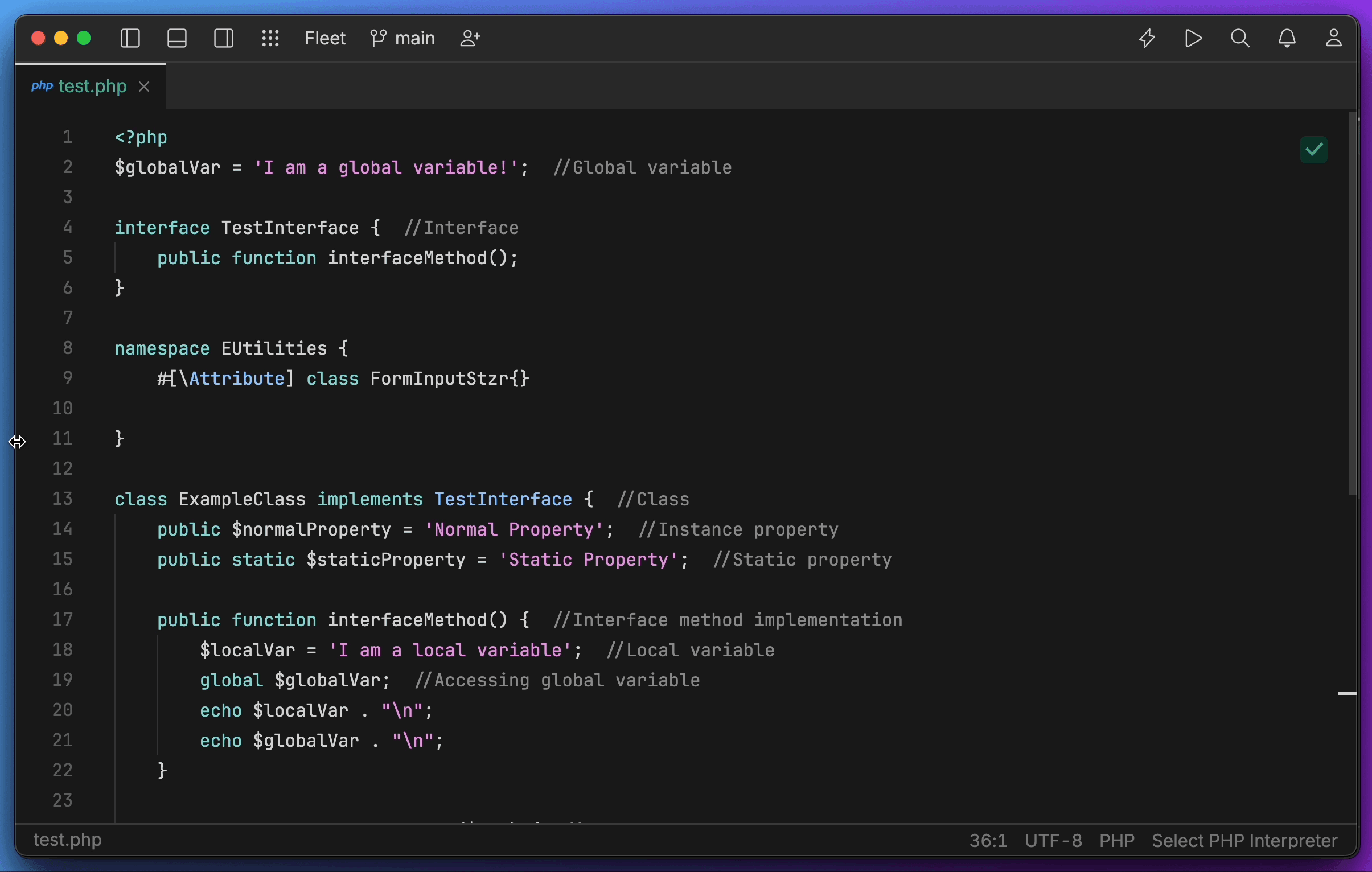Open the workspace grid menu icon

click(x=270, y=39)
